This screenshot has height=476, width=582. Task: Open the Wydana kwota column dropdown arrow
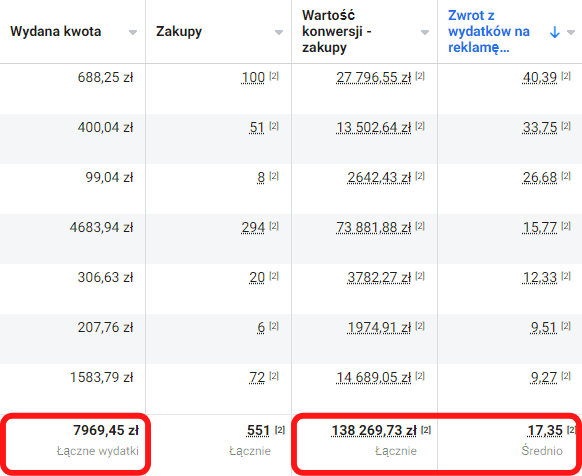click(133, 33)
